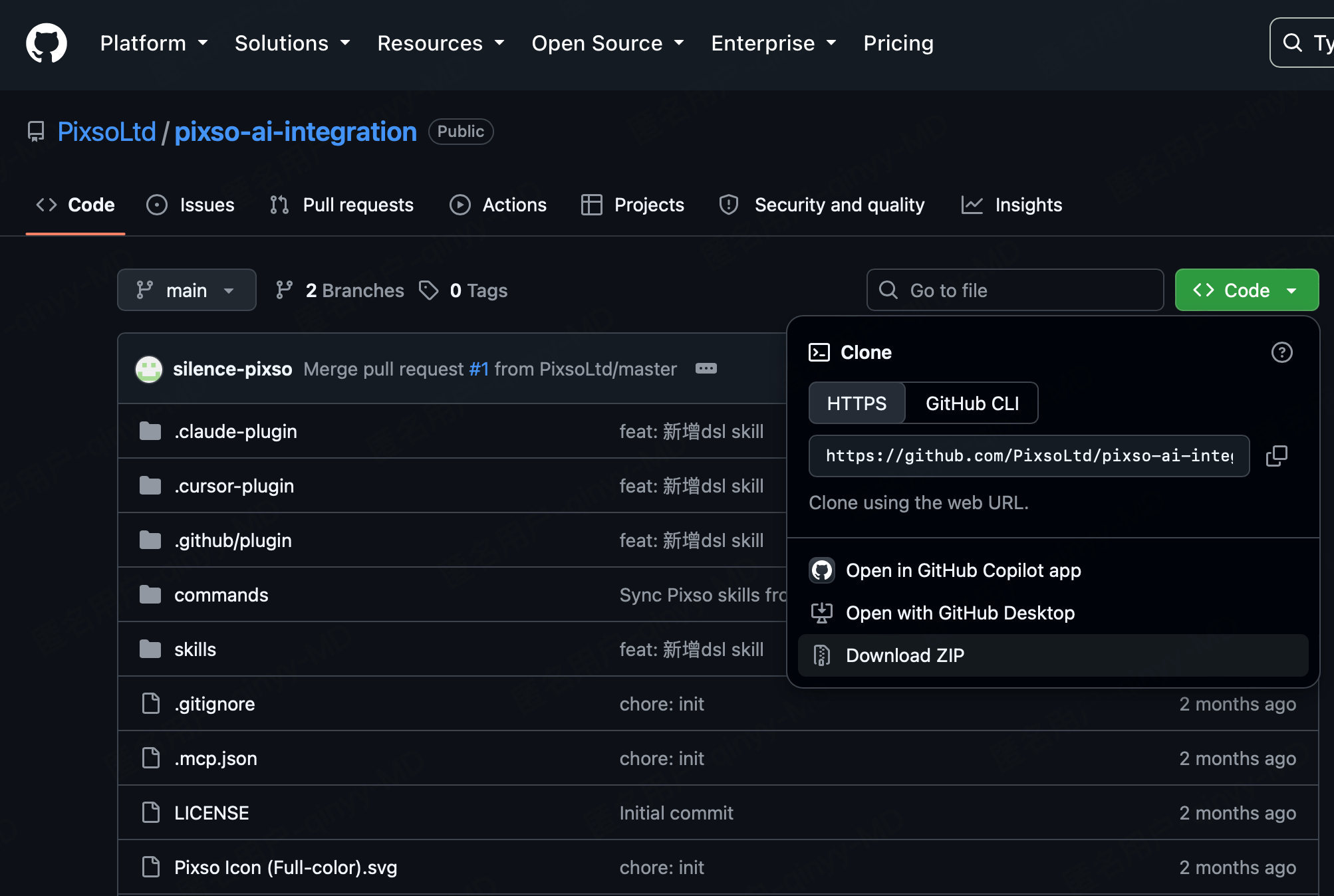Go to the PixsoLtd organization page
This screenshot has width=1334, height=896.
pos(107,132)
